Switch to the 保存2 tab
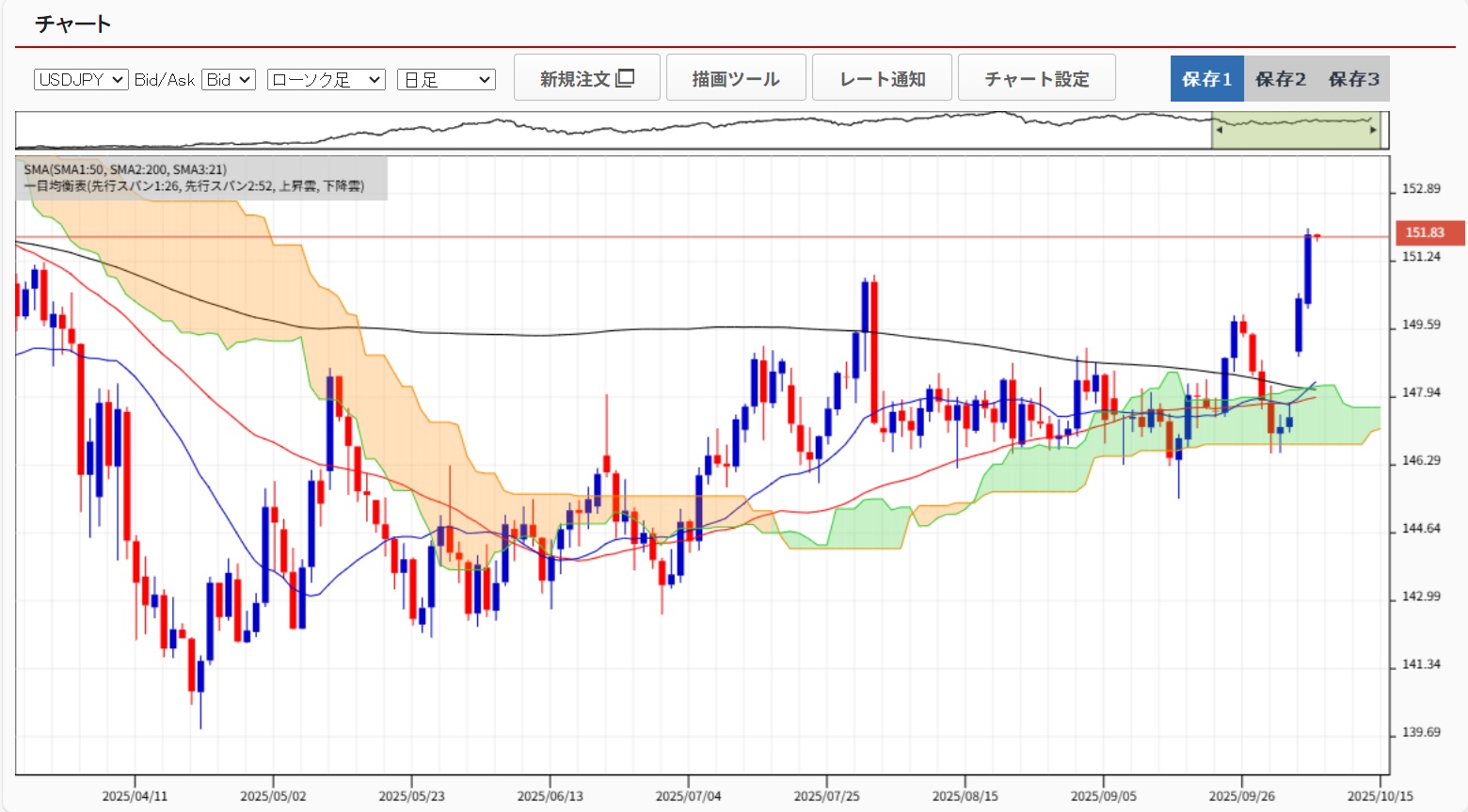1468x812 pixels. tap(1280, 79)
